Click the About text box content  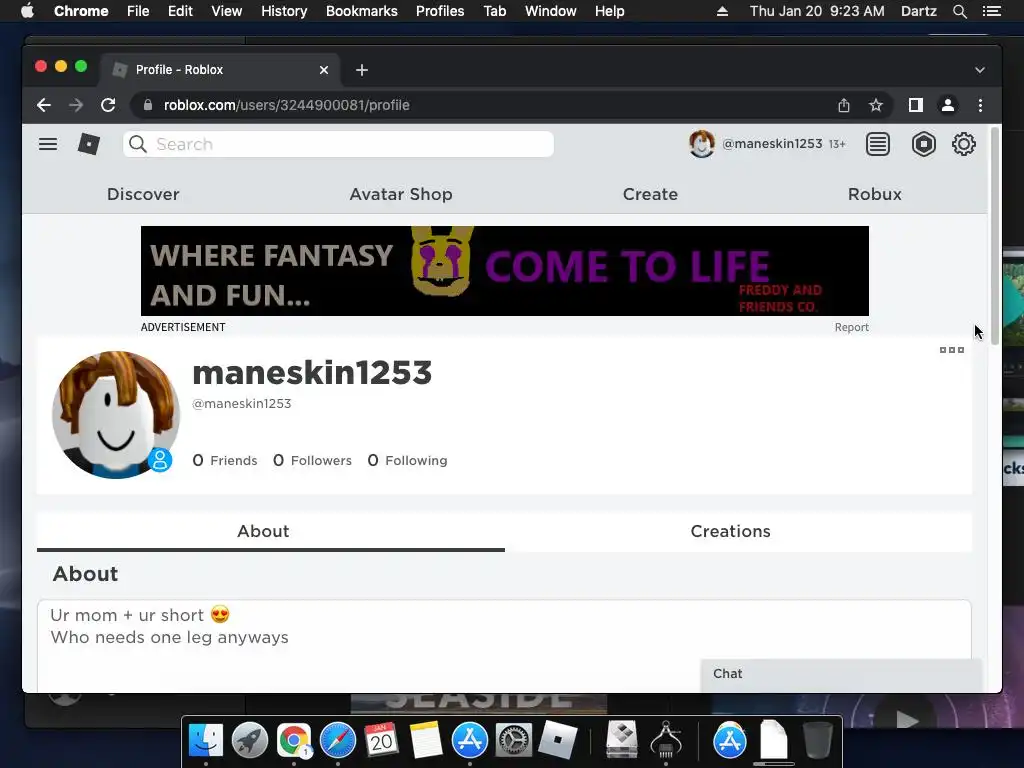(x=504, y=645)
